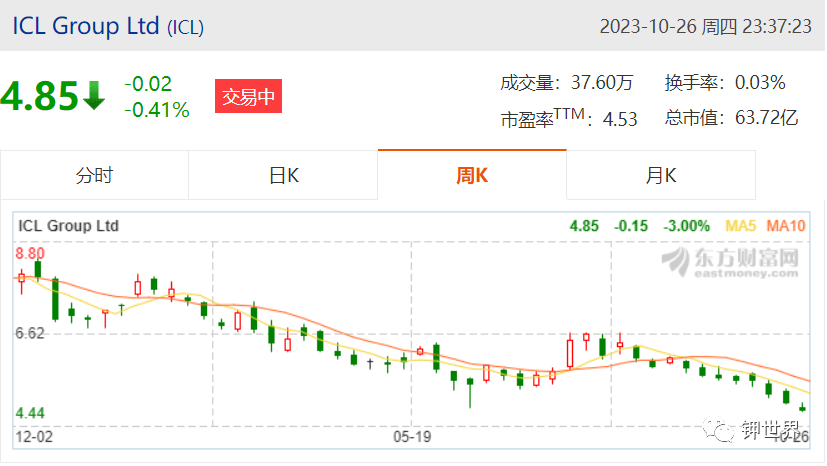827x466 pixels.
Task: Click the 4.44 price axis label
Action: point(30,413)
